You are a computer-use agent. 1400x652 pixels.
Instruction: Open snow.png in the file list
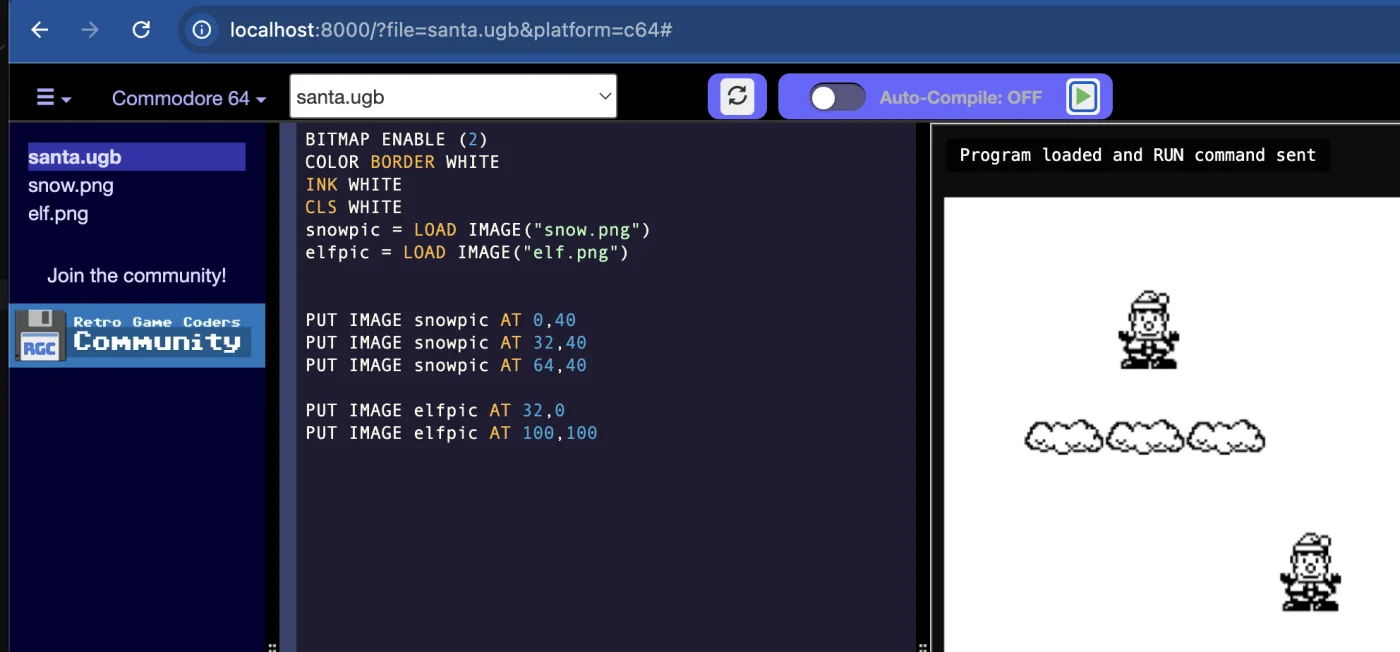click(71, 185)
